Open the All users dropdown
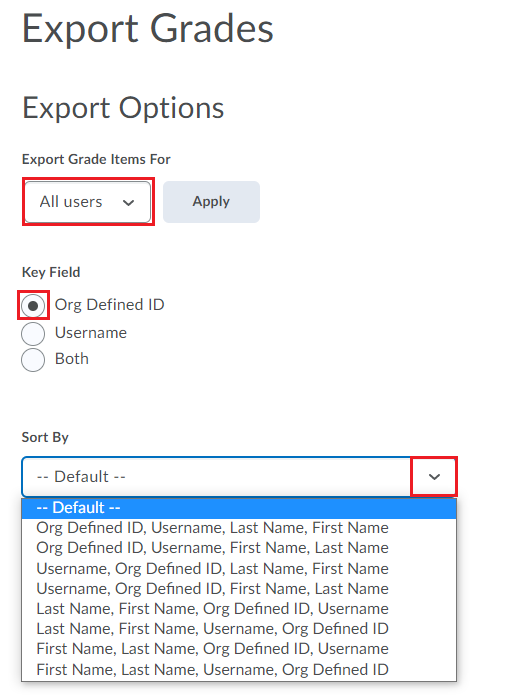The width and height of the screenshot is (531, 695). pyautogui.click(x=88, y=202)
